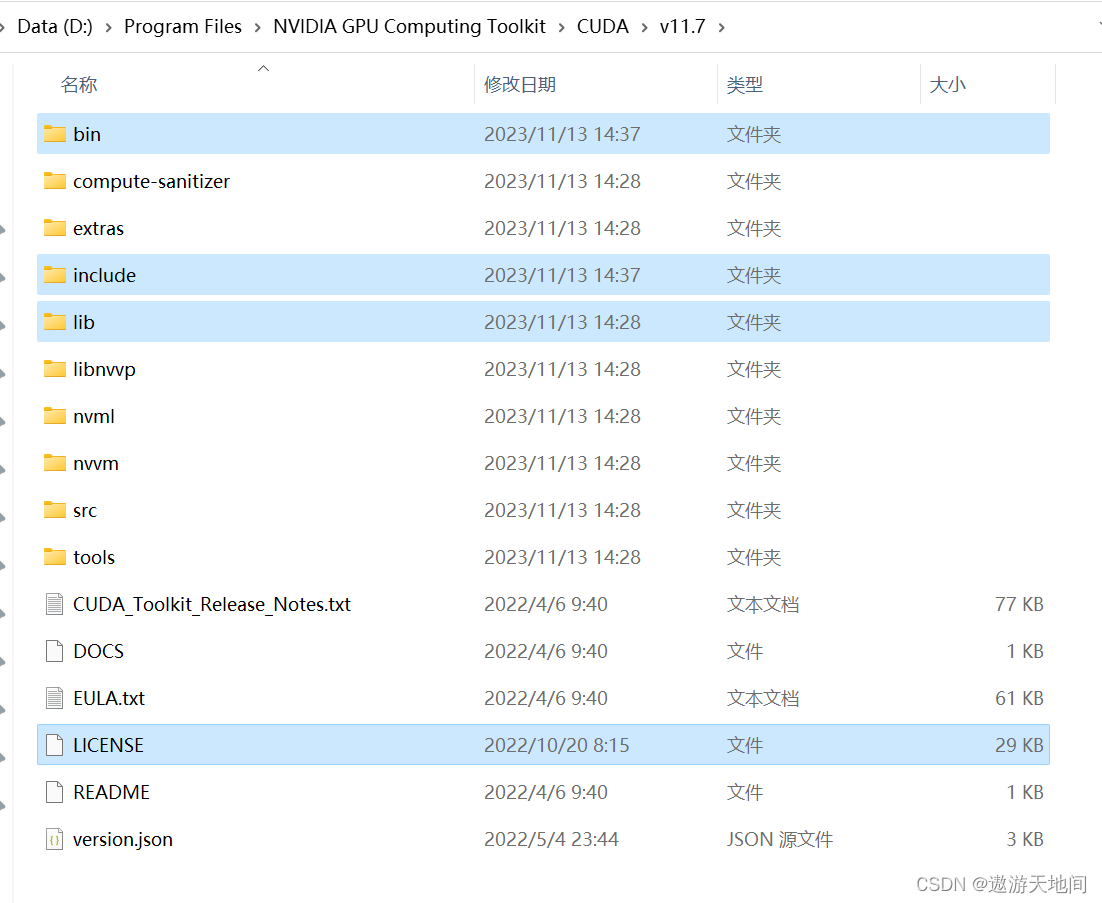Select the src folder name
This screenshot has height=903, width=1102.
coord(84,511)
